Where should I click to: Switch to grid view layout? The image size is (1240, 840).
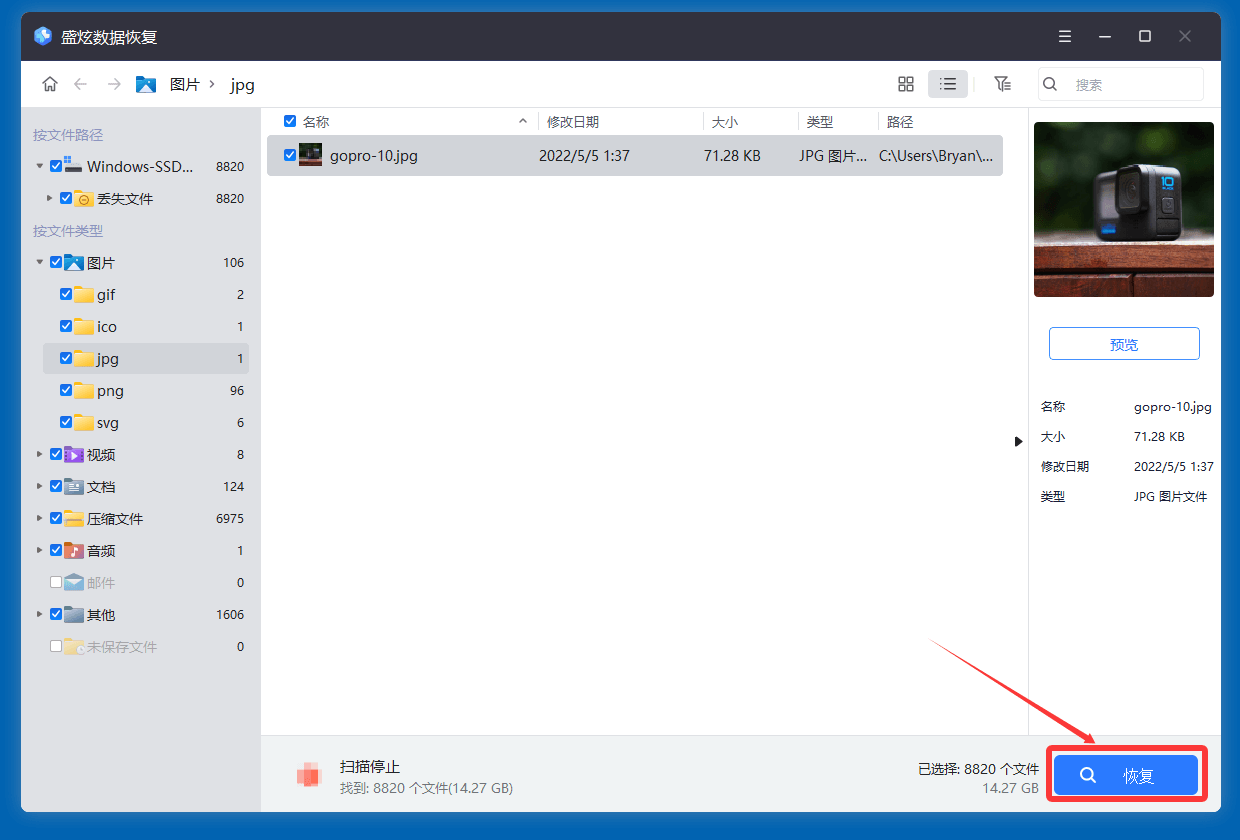point(906,84)
